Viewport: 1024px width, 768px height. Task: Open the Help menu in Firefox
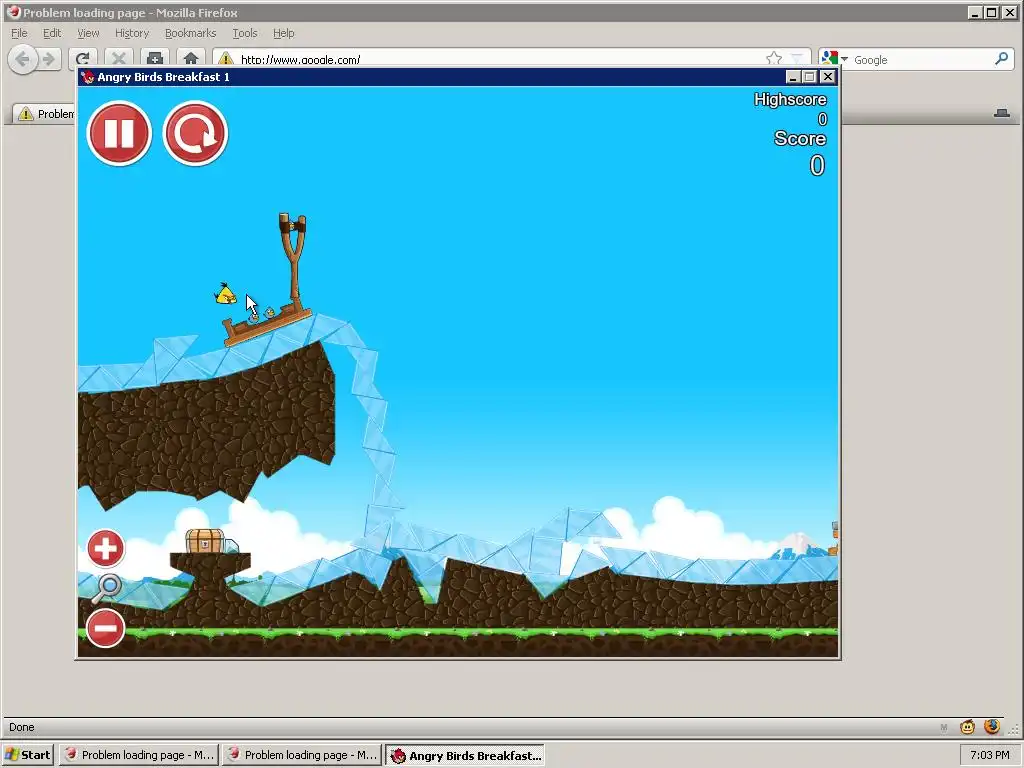coord(283,33)
